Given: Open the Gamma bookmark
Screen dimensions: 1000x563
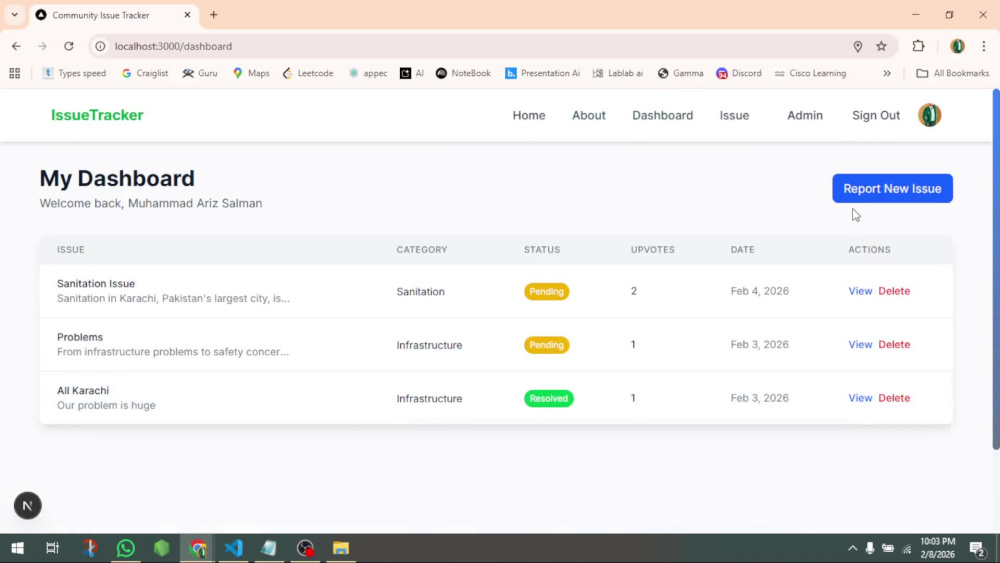Looking at the screenshot, I should pos(680,73).
